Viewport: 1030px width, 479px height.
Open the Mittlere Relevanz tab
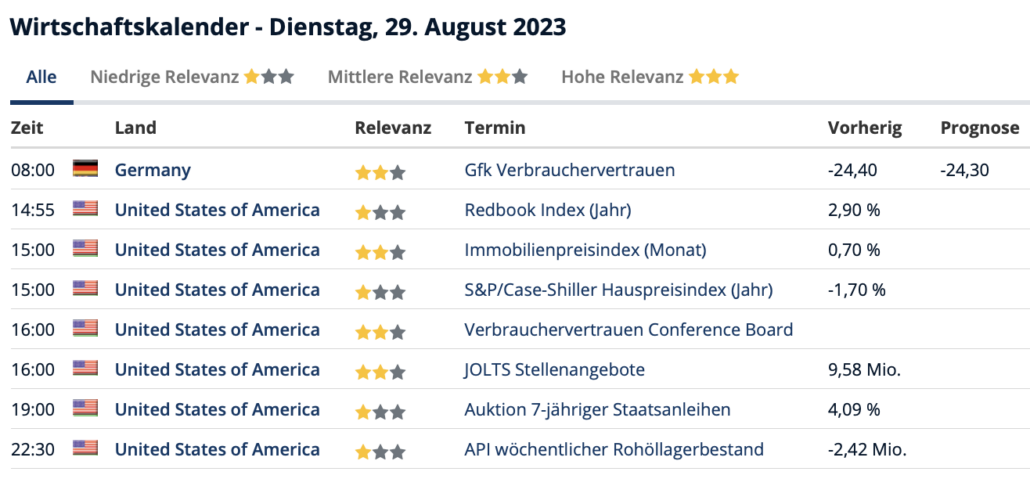[x=428, y=77]
